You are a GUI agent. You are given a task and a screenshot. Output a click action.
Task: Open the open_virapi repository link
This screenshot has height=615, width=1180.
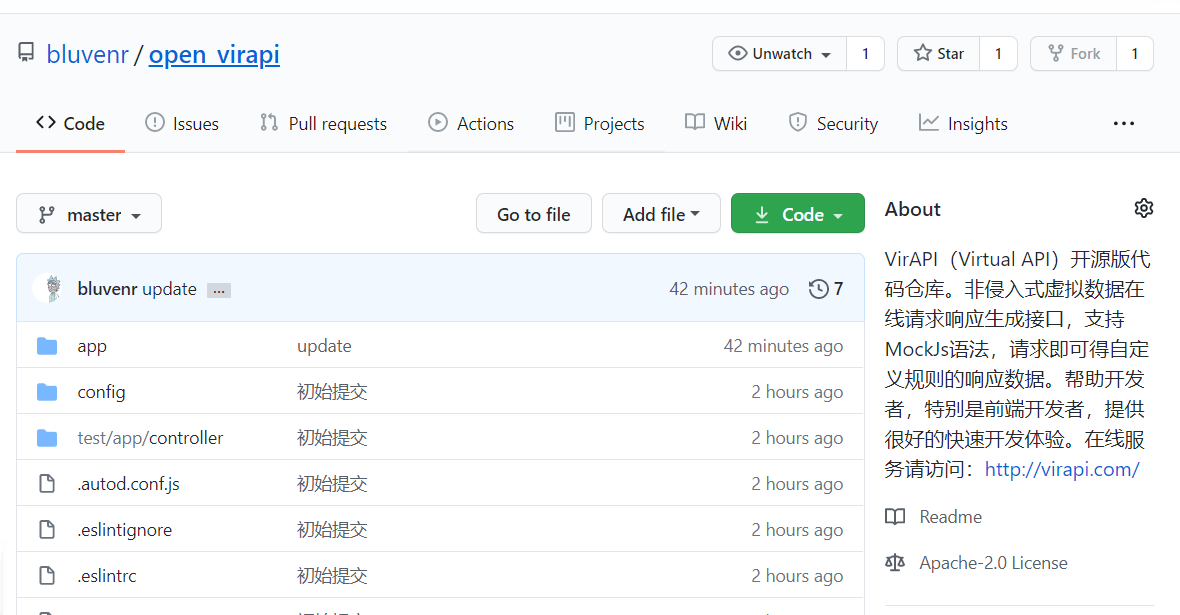tap(214, 54)
